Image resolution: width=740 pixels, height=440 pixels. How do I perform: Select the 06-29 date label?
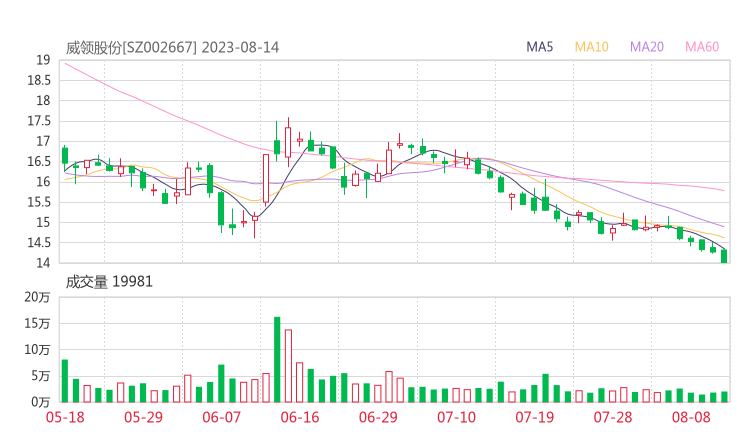coord(378,417)
